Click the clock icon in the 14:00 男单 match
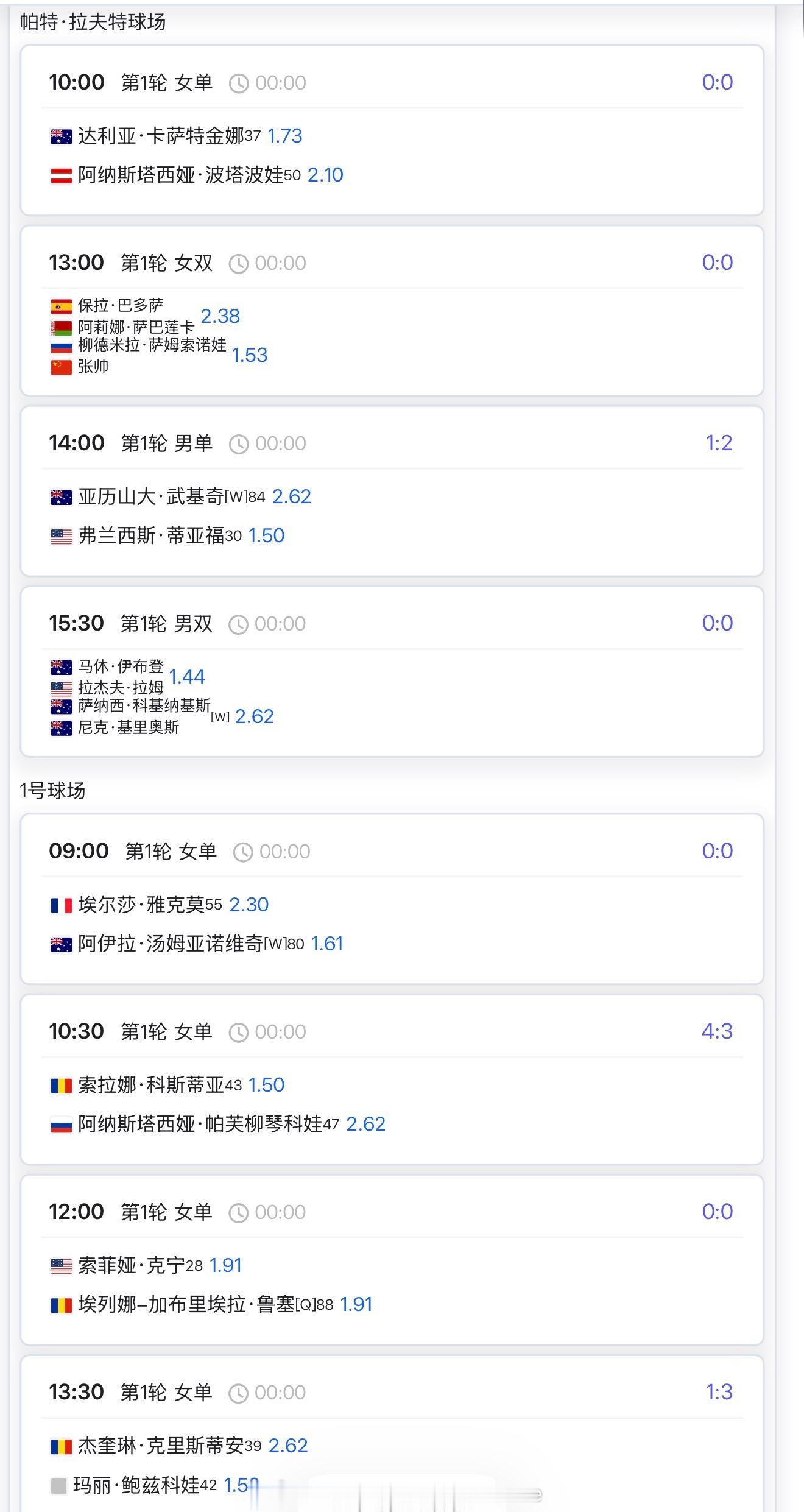The width and height of the screenshot is (804, 1512). pyautogui.click(x=239, y=444)
